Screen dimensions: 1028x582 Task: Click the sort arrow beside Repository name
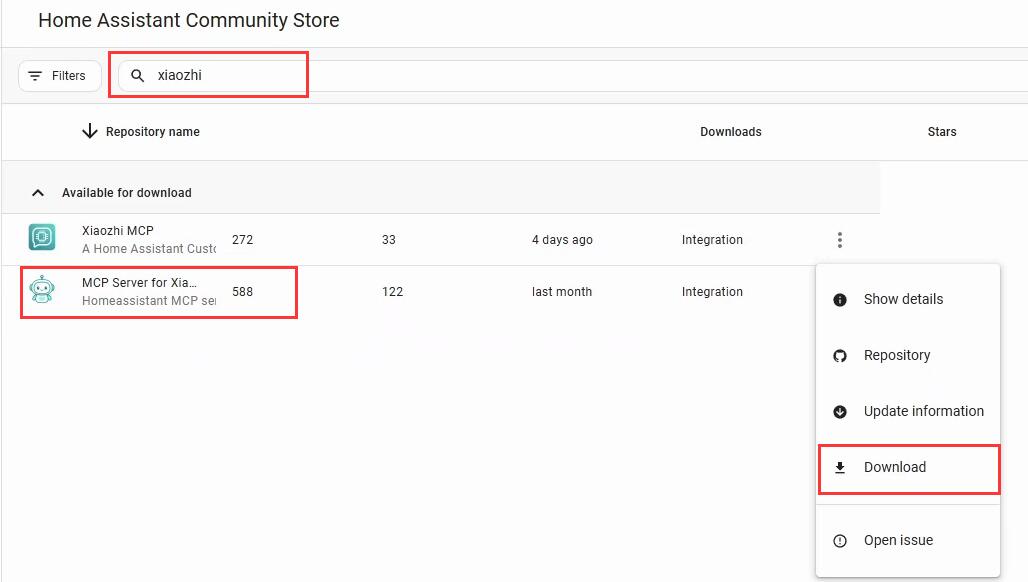coord(90,131)
